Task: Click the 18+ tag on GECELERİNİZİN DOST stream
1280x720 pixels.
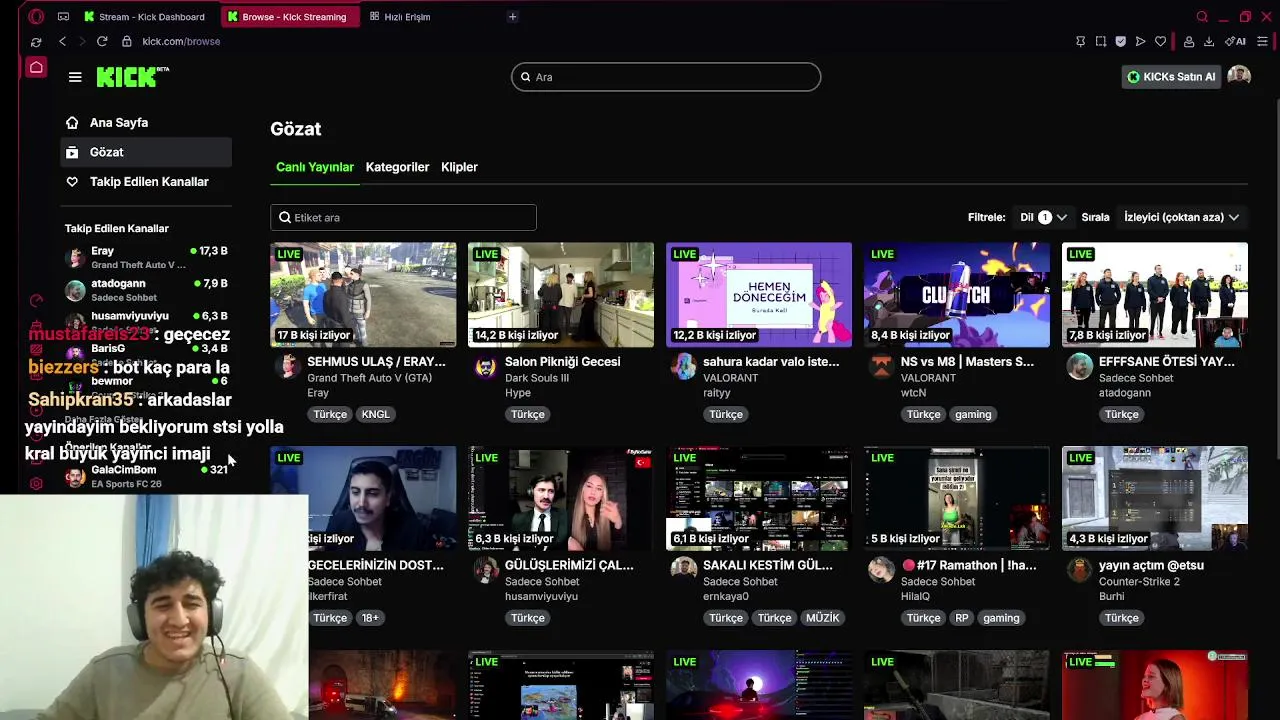Action: 370,618
